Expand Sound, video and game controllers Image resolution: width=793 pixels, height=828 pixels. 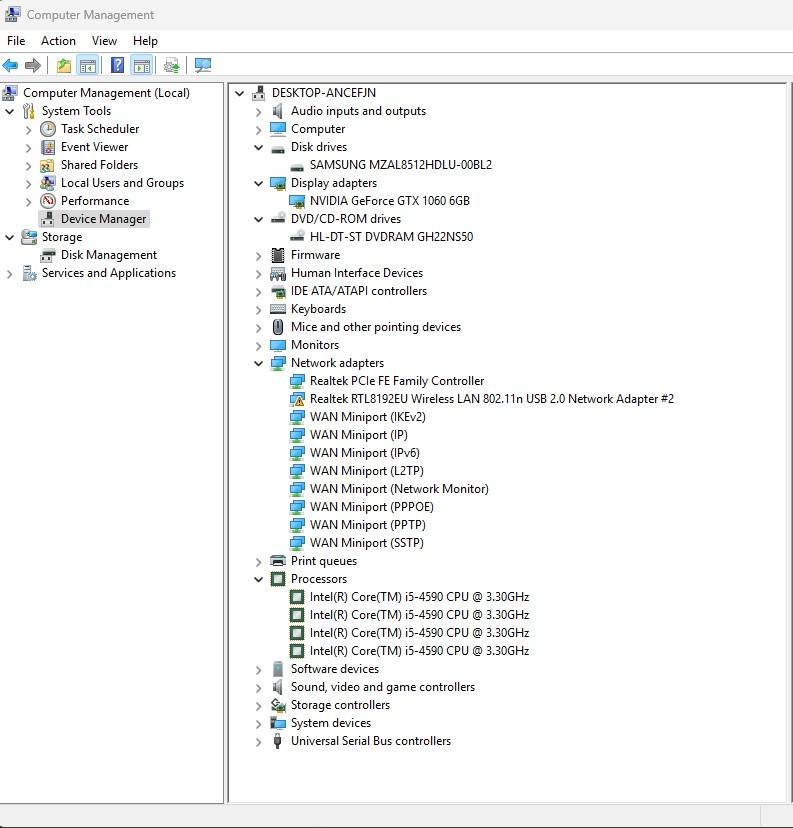click(x=258, y=687)
